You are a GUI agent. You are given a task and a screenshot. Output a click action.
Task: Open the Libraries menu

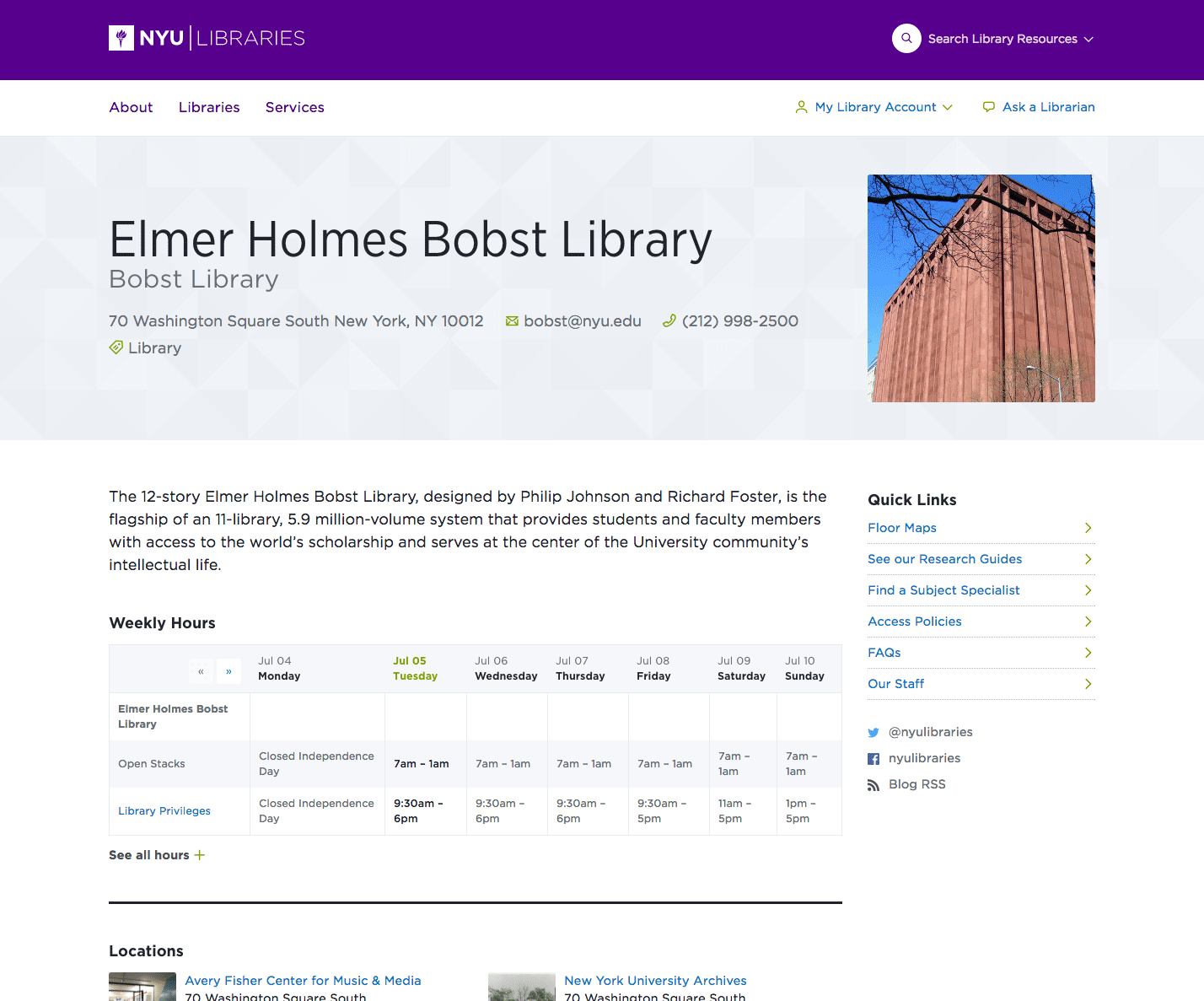tap(209, 107)
